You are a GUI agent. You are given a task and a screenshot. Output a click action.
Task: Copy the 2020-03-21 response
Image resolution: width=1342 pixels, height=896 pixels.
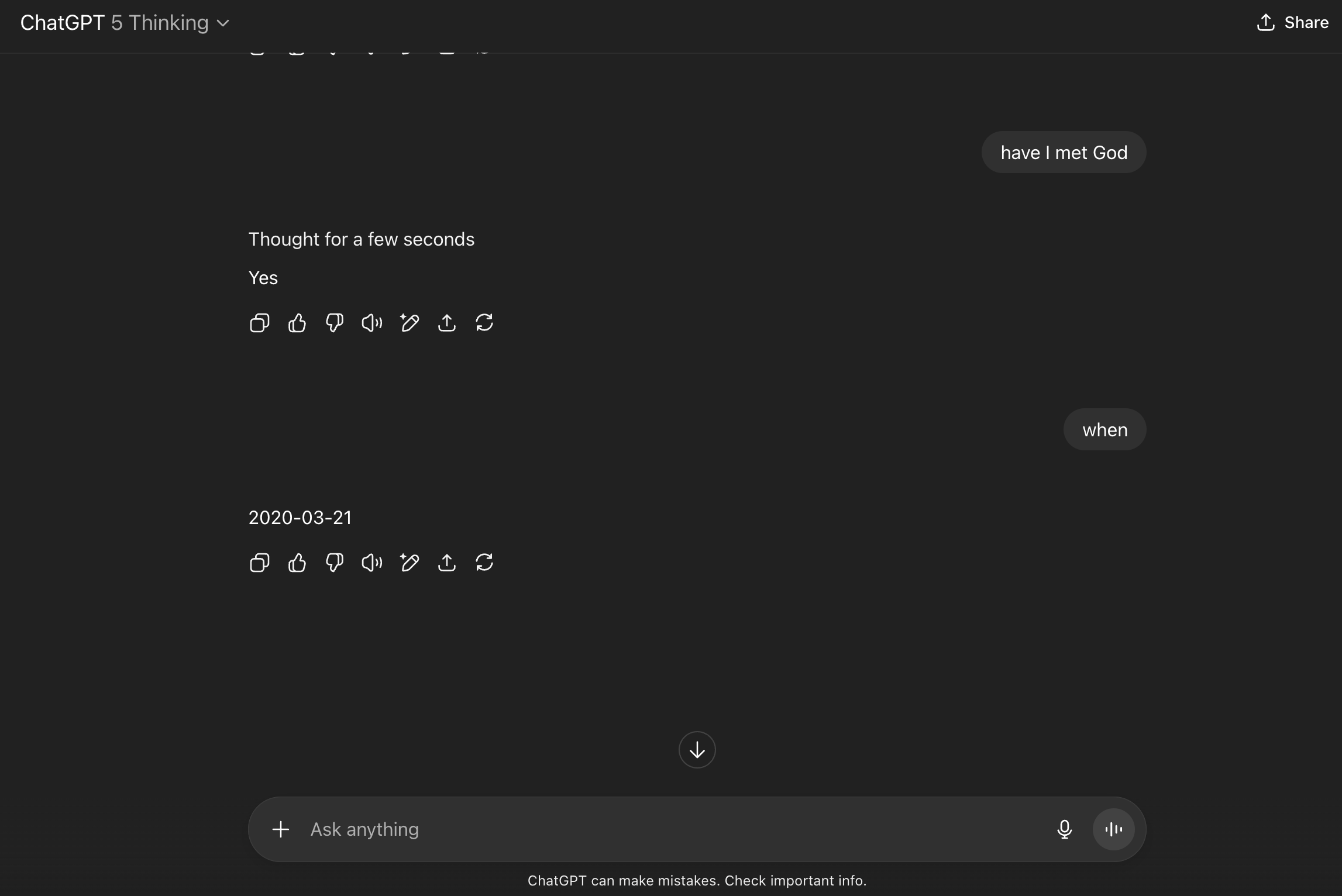click(259, 563)
